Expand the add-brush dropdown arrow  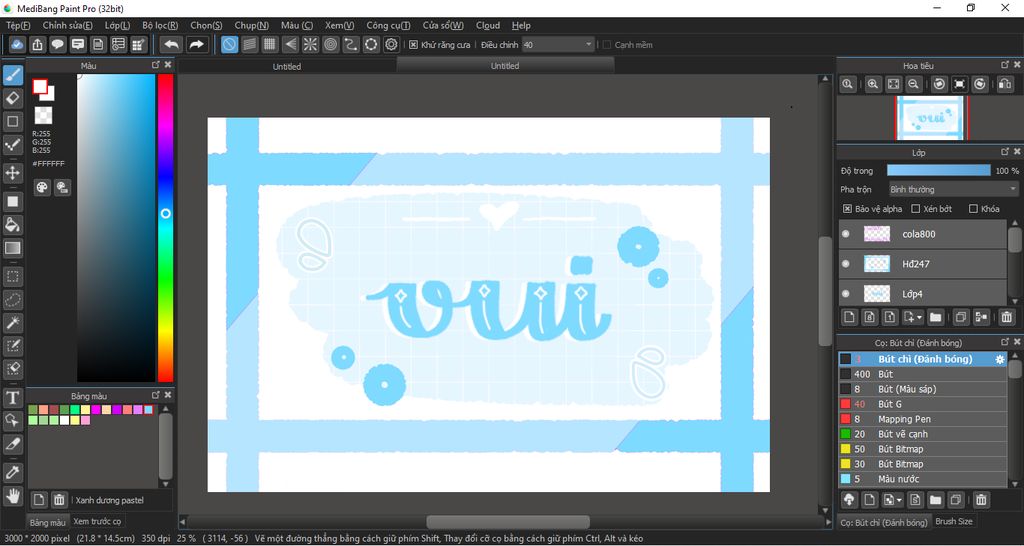click(899, 500)
